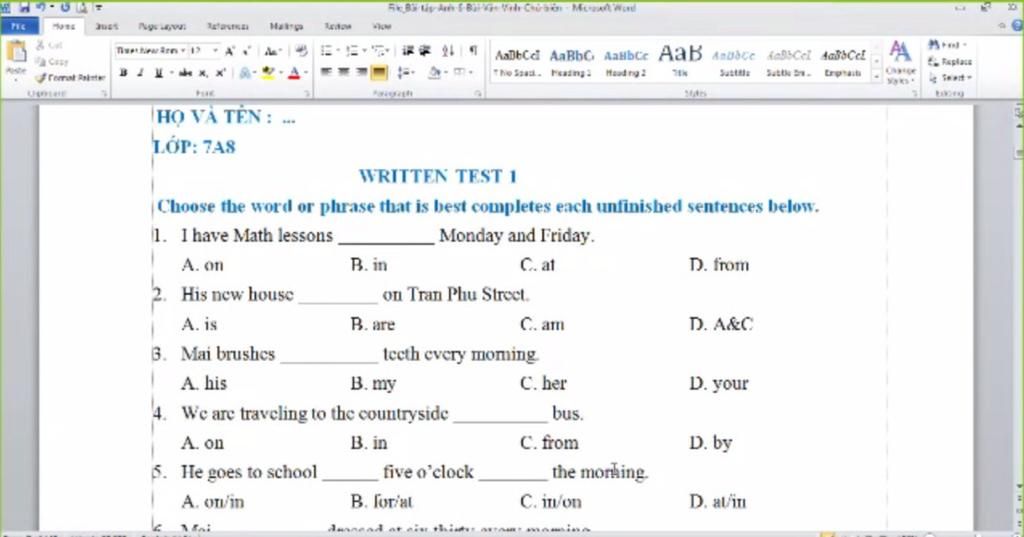Click the Save icon in quick access toolbar
1024x537 pixels.
click(24, 7)
